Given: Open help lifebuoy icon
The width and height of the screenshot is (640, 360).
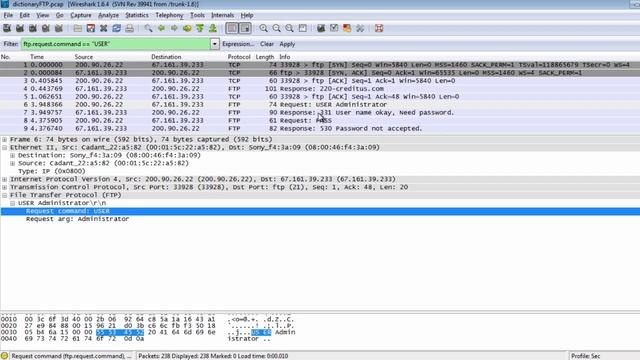Looking at the screenshot, I should point(379,28).
